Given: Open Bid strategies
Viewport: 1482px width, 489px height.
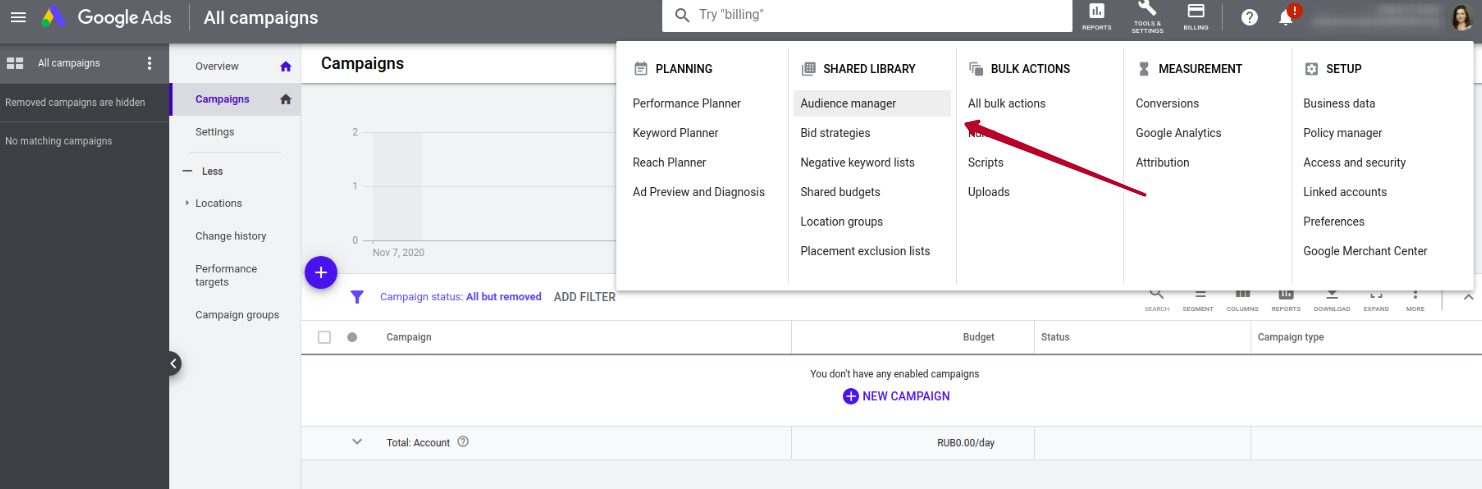Looking at the screenshot, I should [835, 133].
